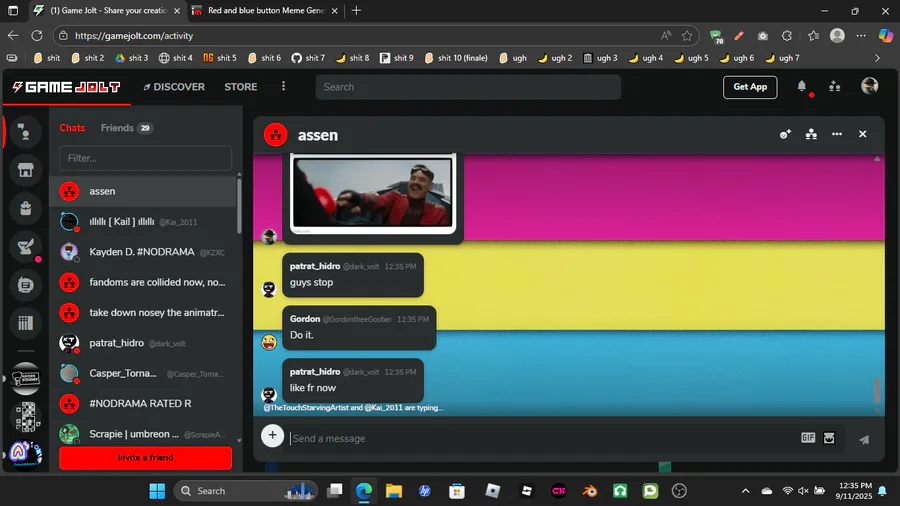Click the add members icon in assen chat
Screen dimensions: 900x506
tap(785, 134)
